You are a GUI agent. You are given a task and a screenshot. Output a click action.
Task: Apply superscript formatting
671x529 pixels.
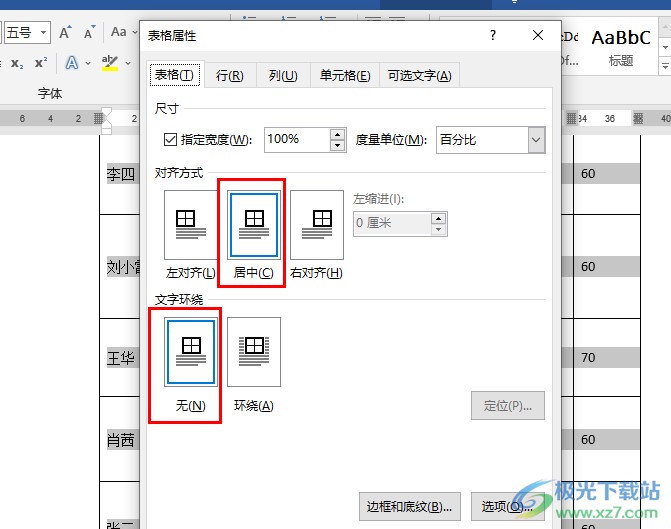41,63
